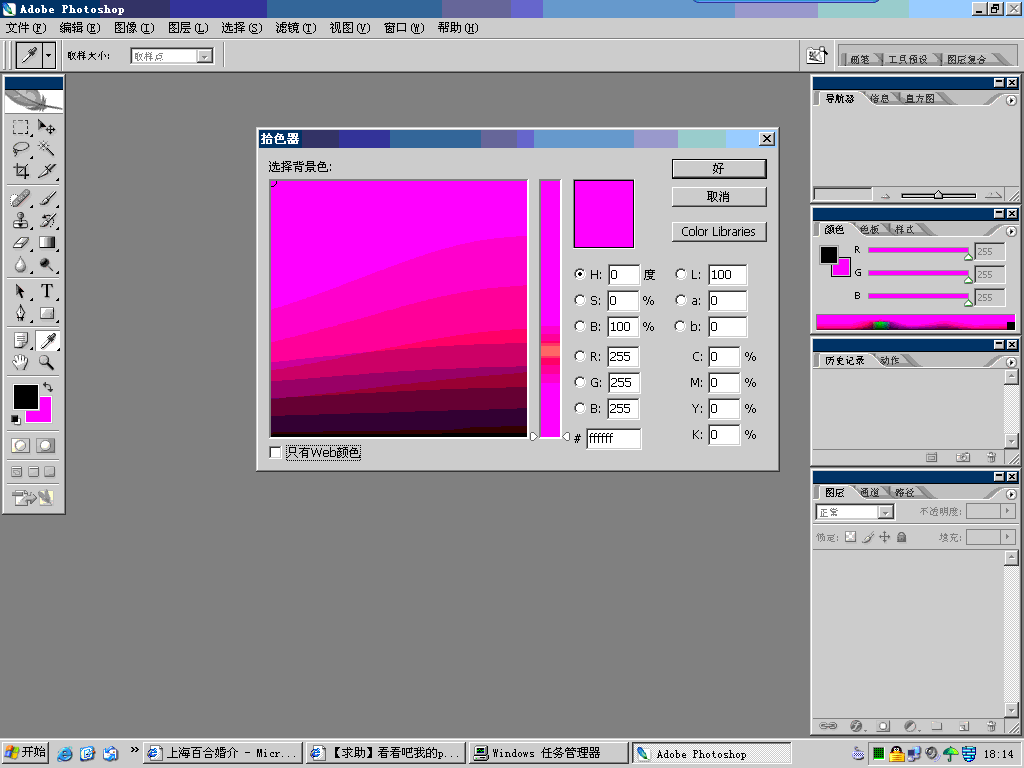Switch to the 直方图 tab
This screenshot has height=768, width=1024.
(919, 99)
